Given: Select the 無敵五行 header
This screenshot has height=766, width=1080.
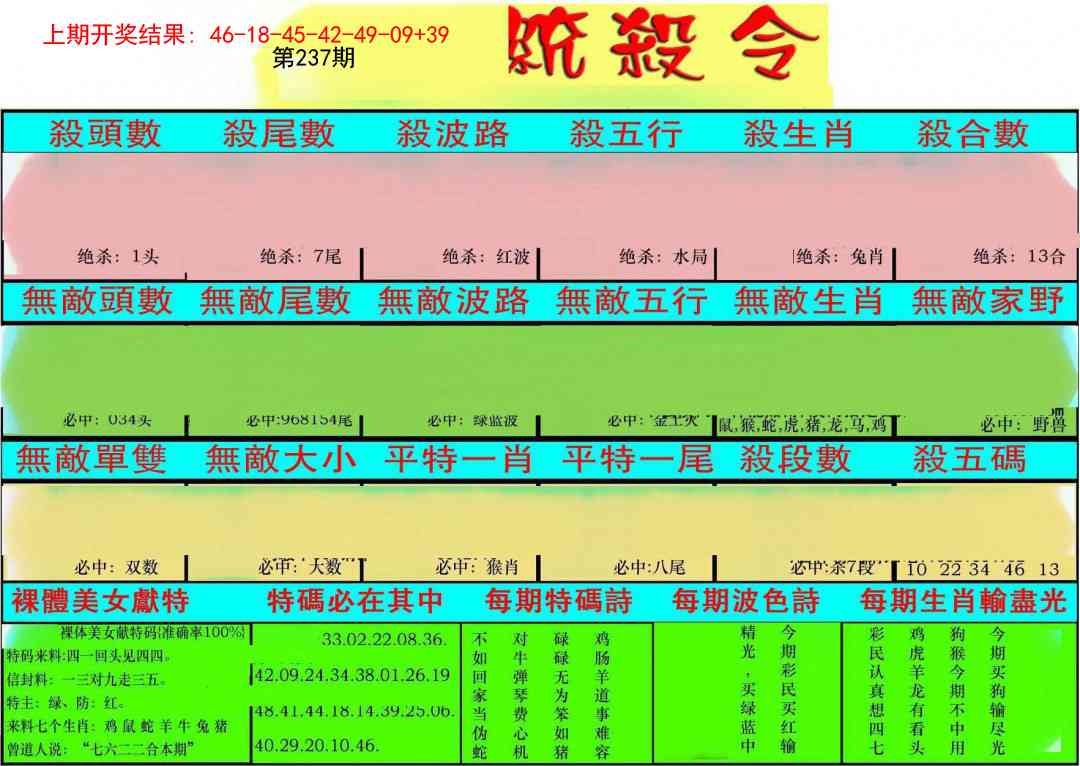Looking at the screenshot, I should click(x=632, y=301).
